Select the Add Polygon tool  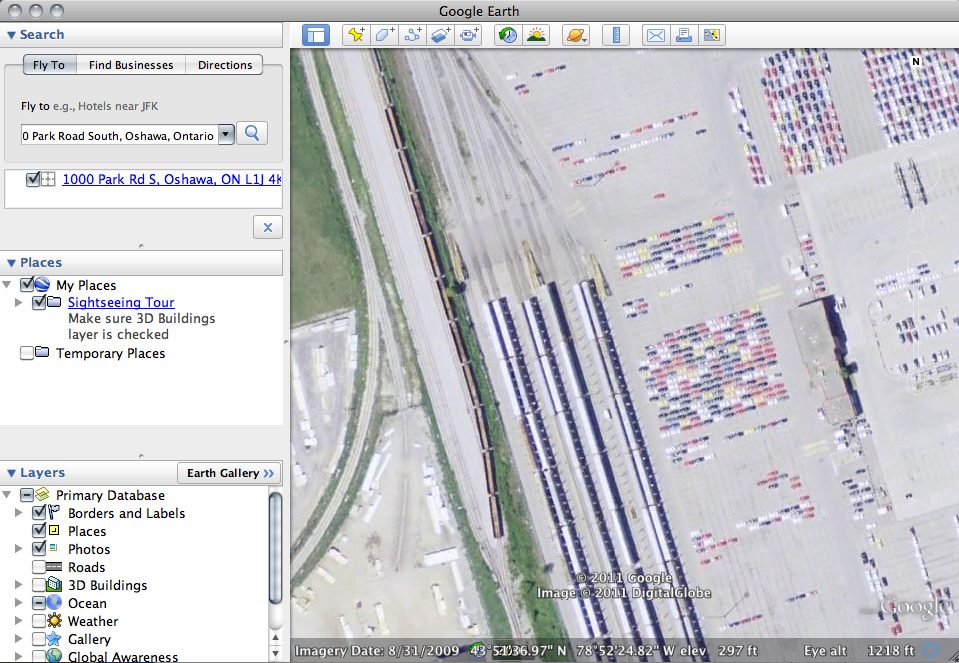click(384, 35)
